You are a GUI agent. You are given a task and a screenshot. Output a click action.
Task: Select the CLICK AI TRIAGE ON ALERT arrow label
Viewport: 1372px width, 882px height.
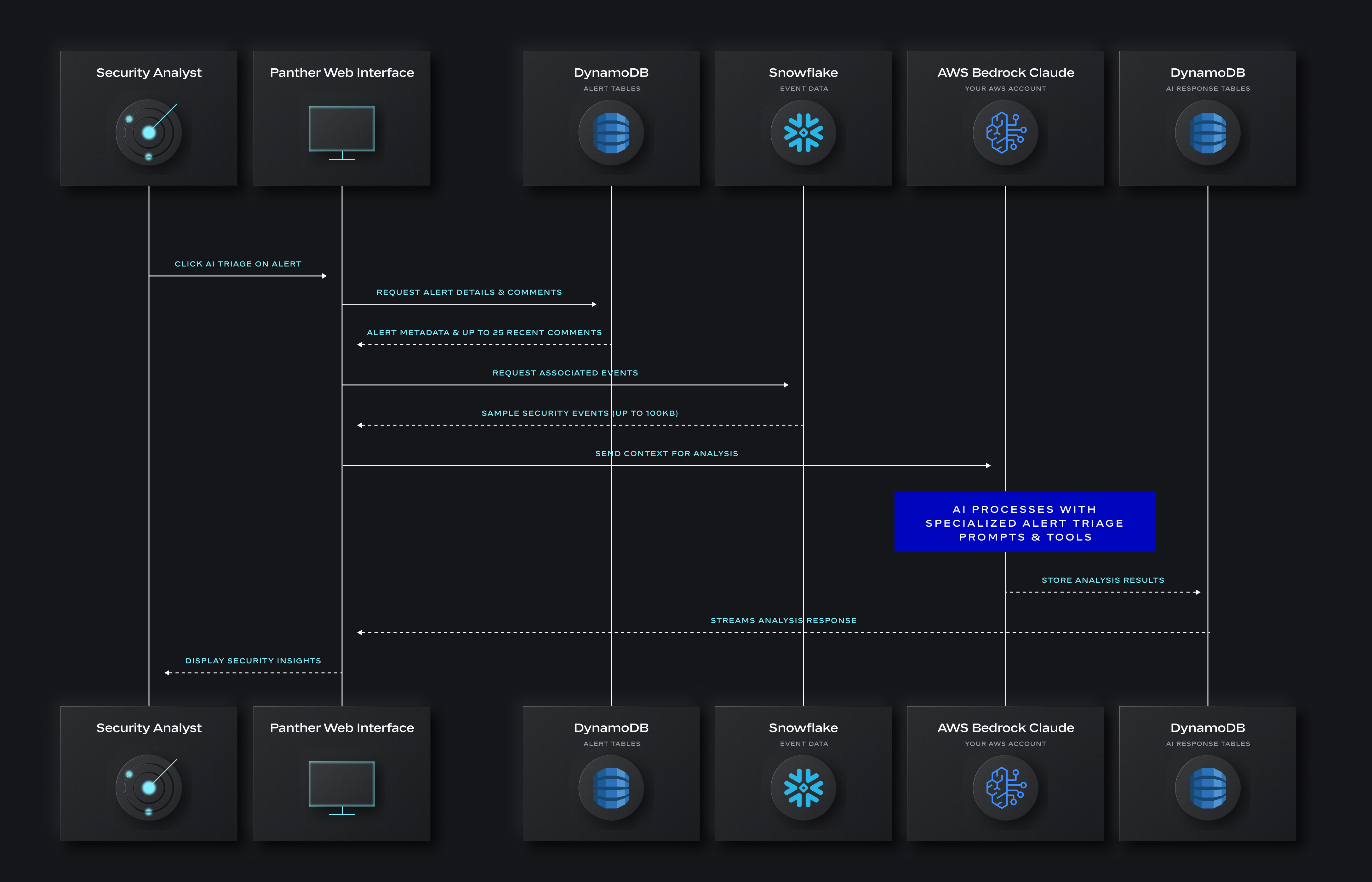[x=237, y=263]
